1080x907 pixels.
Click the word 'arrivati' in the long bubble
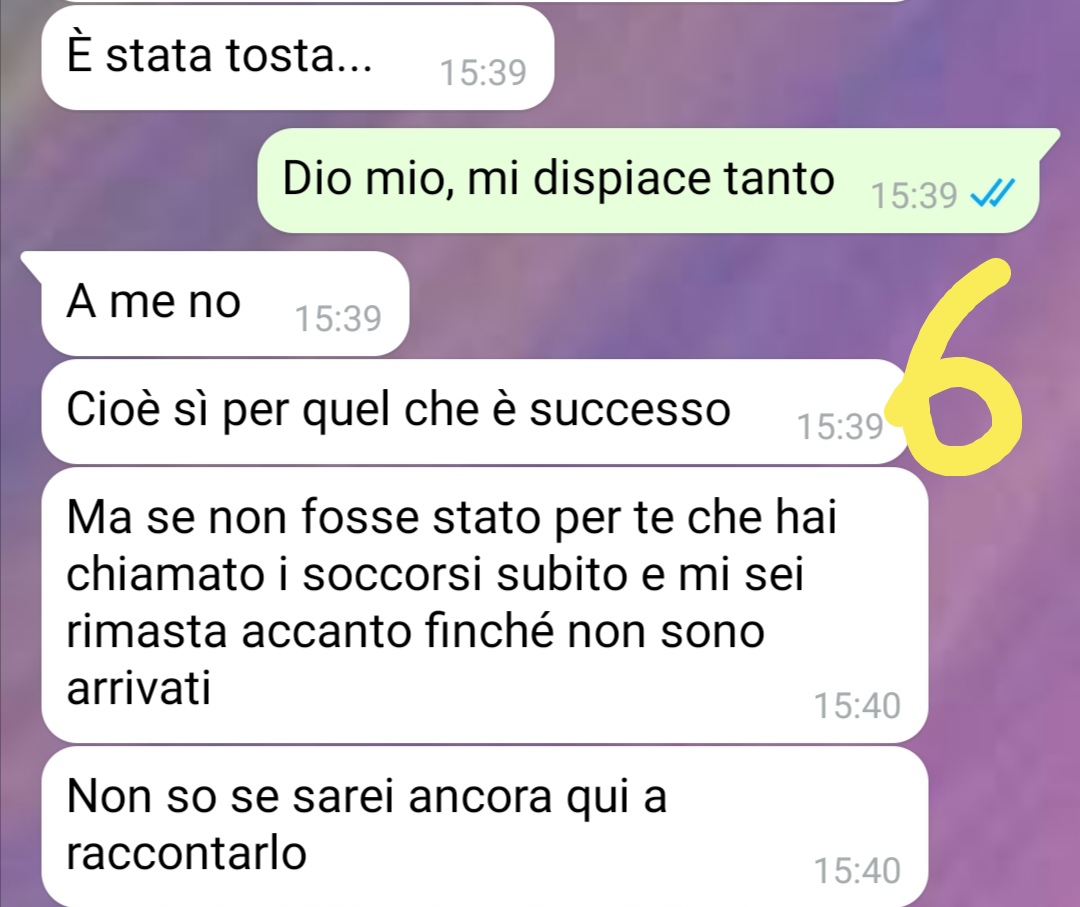coord(138,687)
